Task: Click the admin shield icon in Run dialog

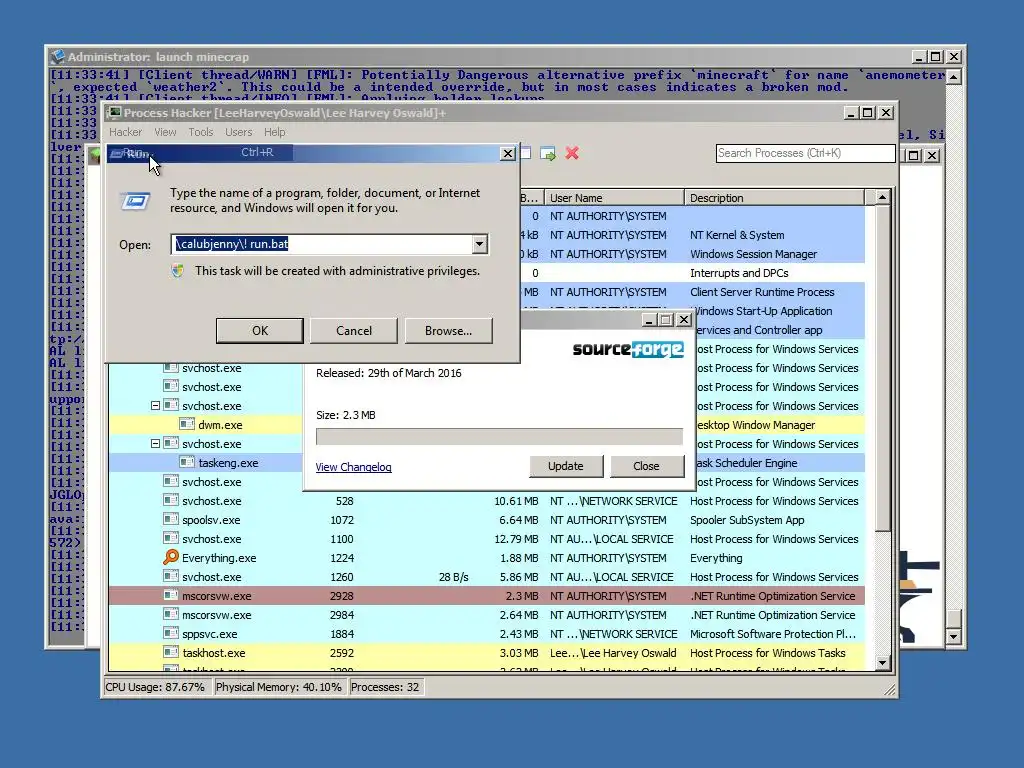Action: tap(178, 270)
